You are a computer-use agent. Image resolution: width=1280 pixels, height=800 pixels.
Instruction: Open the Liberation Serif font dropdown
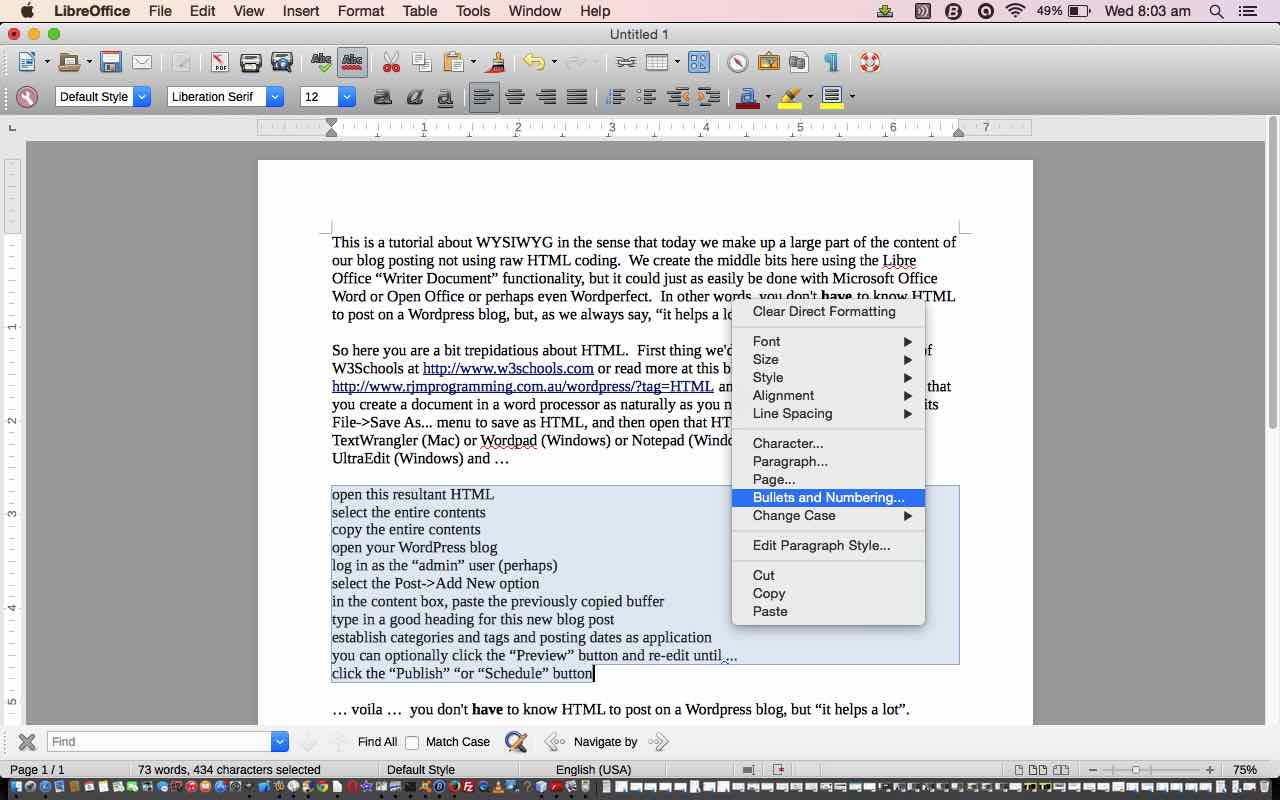pos(275,97)
